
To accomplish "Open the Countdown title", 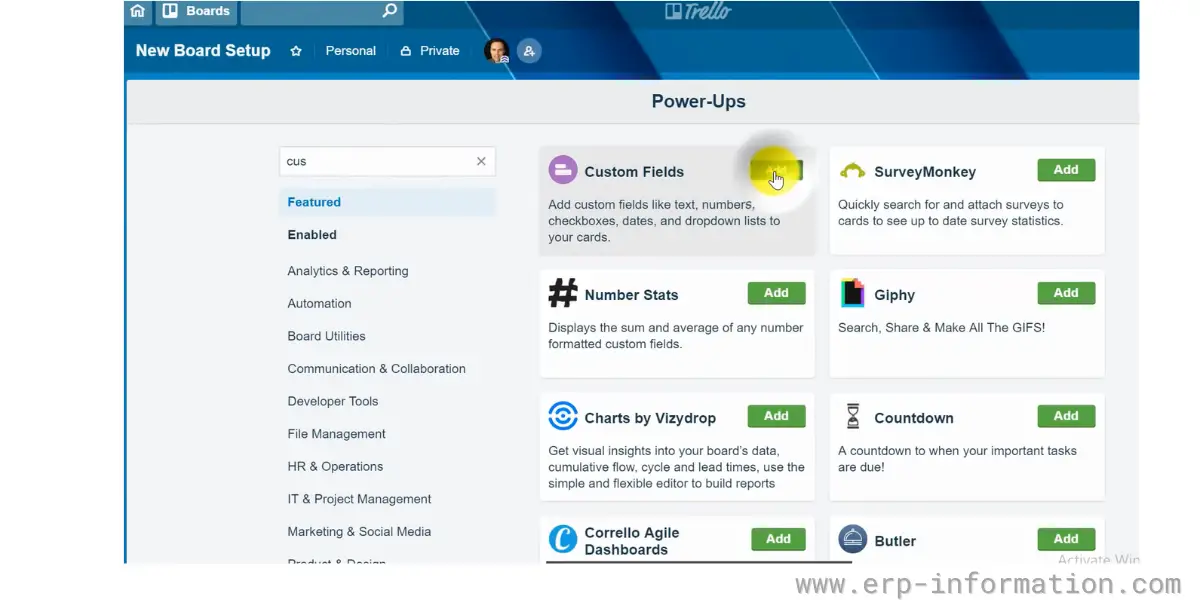I will click(x=914, y=418).
